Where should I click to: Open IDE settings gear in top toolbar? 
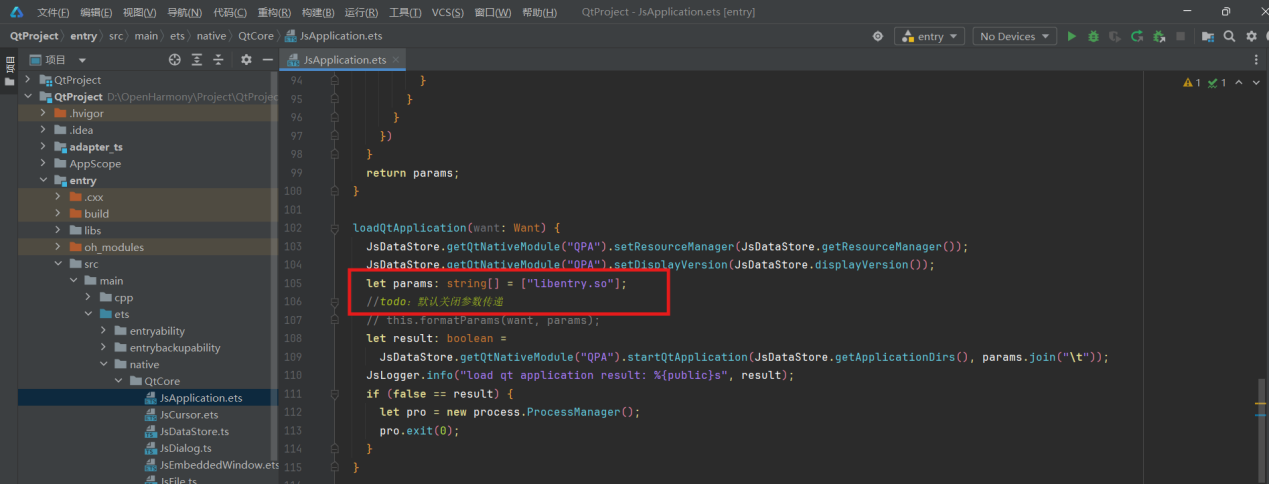tap(1251, 36)
